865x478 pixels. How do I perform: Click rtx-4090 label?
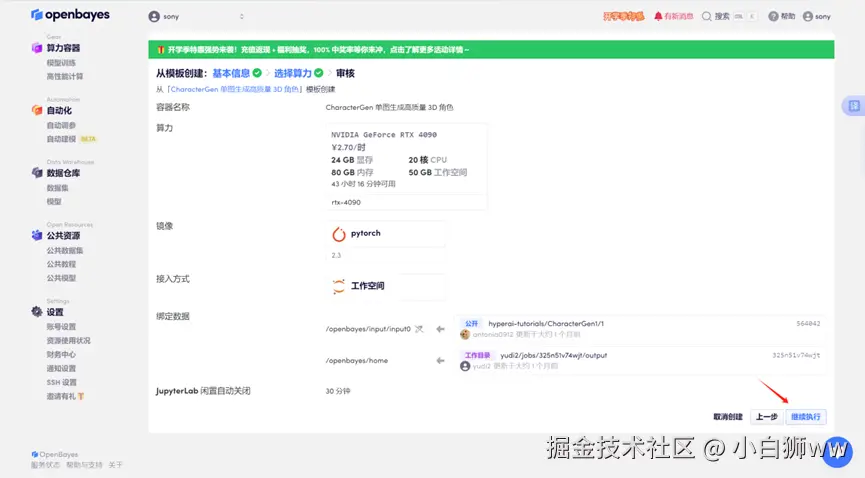coord(346,202)
